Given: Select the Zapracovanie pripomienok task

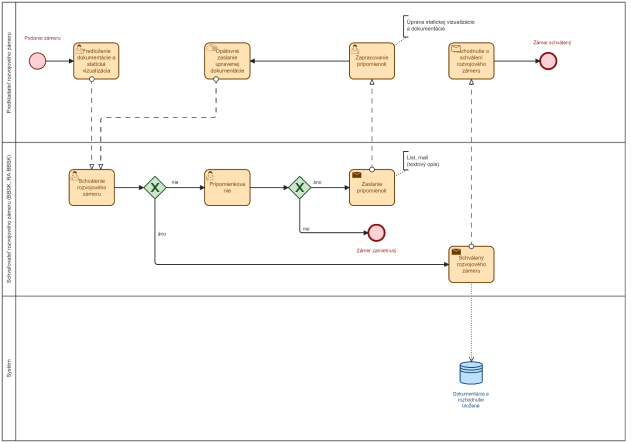Looking at the screenshot, I should click(372, 61).
